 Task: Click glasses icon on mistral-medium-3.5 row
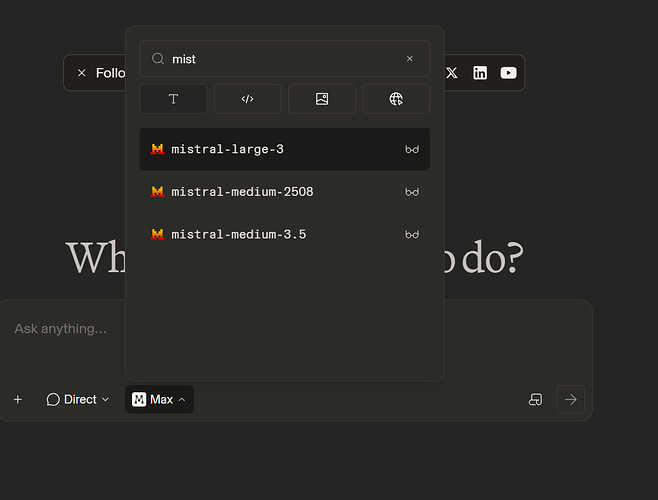tap(412, 235)
